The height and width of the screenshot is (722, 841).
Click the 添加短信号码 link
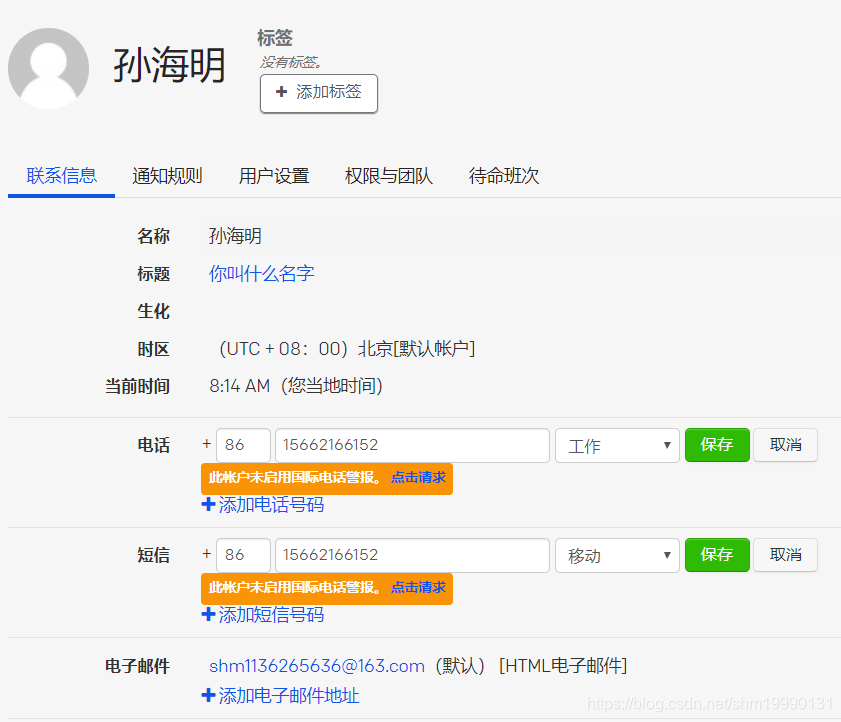coord(271,615)
